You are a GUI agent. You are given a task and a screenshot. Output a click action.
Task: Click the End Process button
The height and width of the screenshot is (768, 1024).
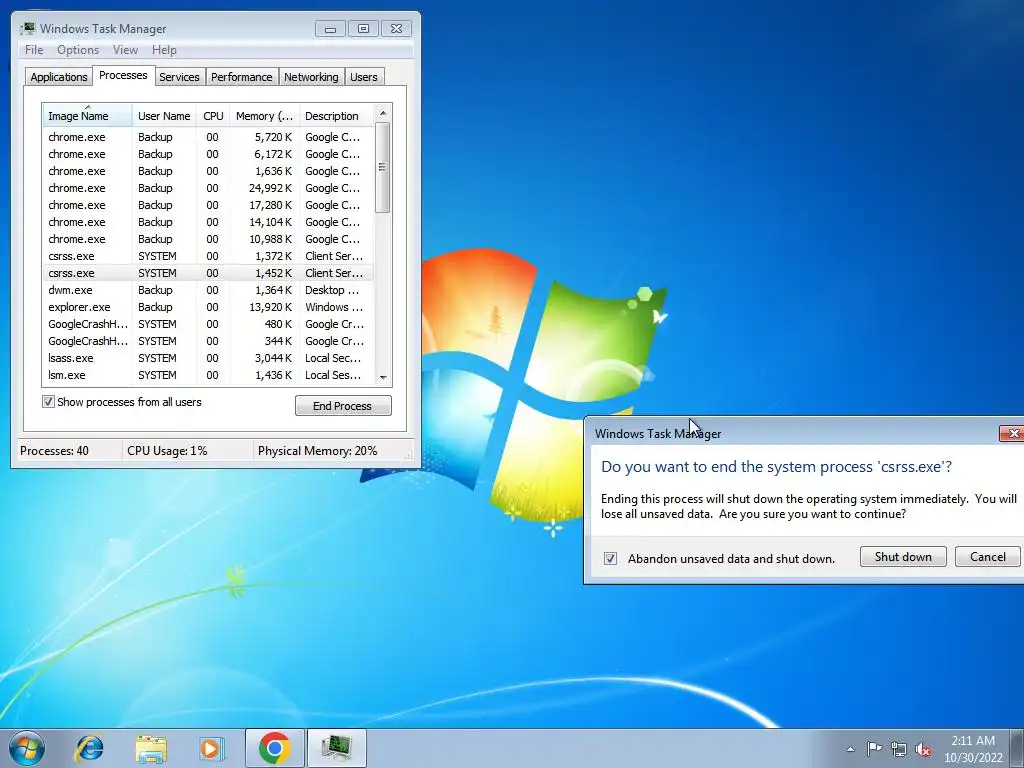coord(343,406)
